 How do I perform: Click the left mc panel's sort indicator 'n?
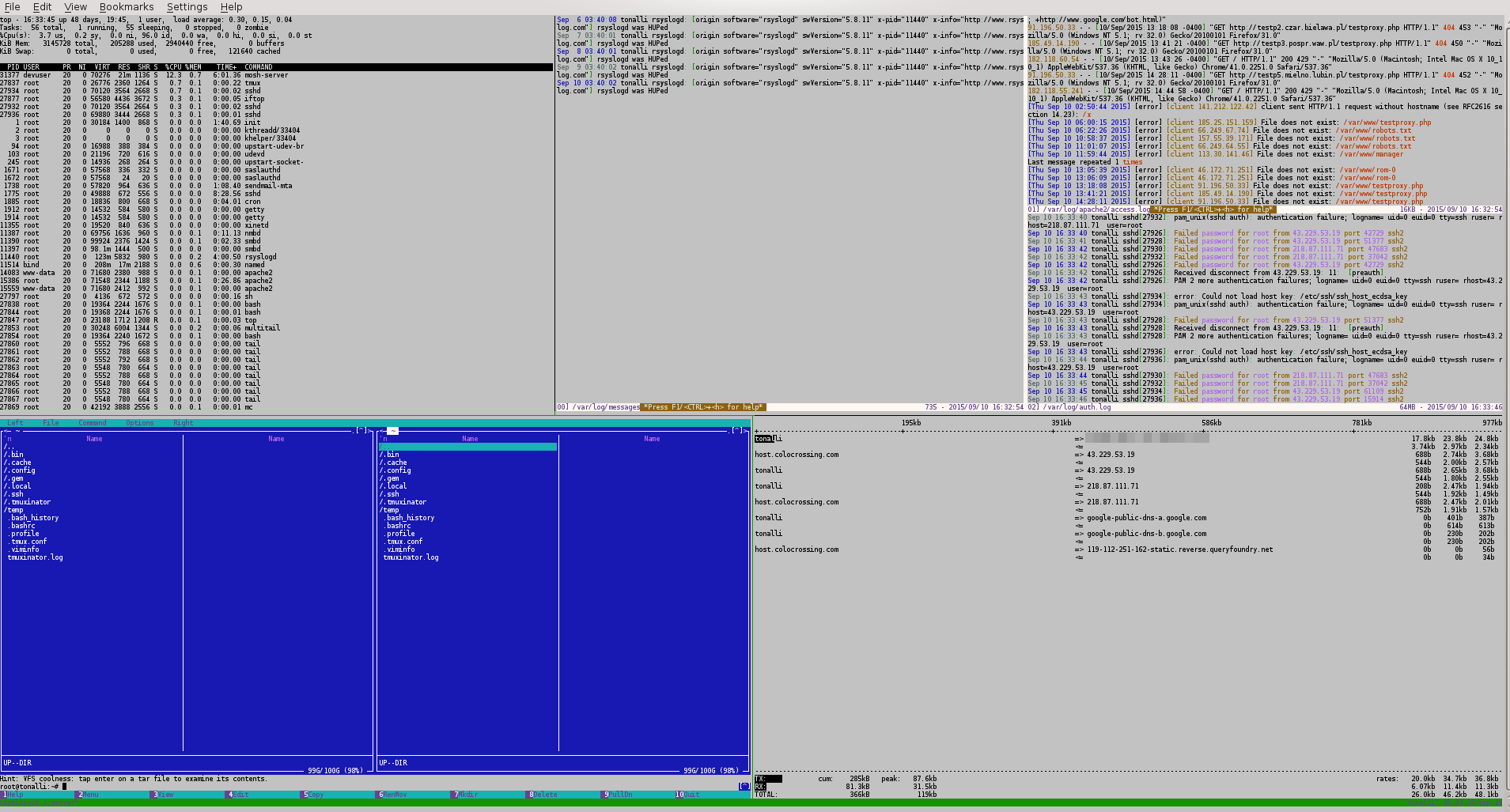click(8, 439)
